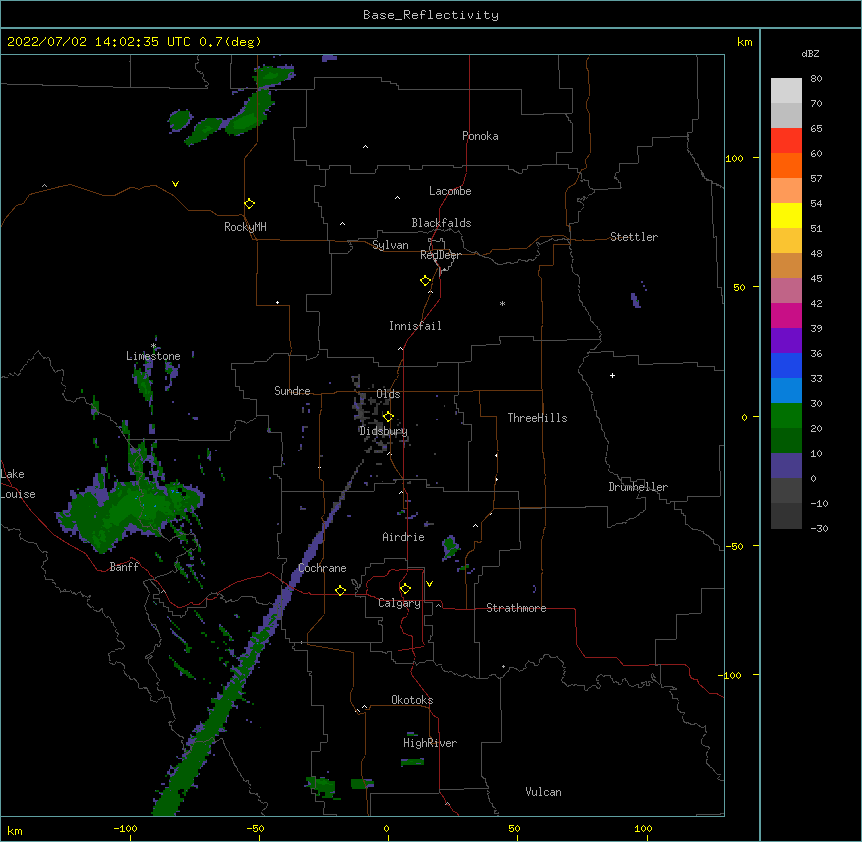Image resolution: width=862 pixels, height=842 pixels.
Task: Click the Banff label
Action: 124,567
